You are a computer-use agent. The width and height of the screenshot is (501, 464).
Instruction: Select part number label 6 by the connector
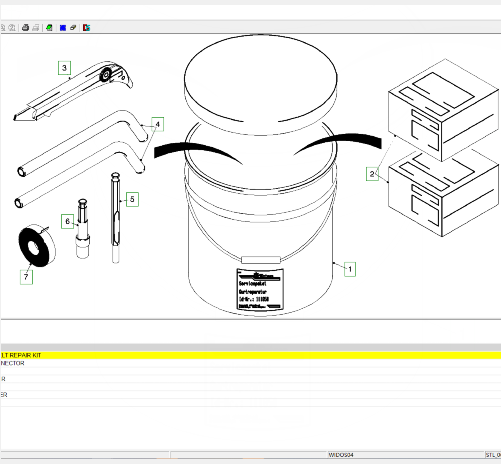click(x=67, y=221)
